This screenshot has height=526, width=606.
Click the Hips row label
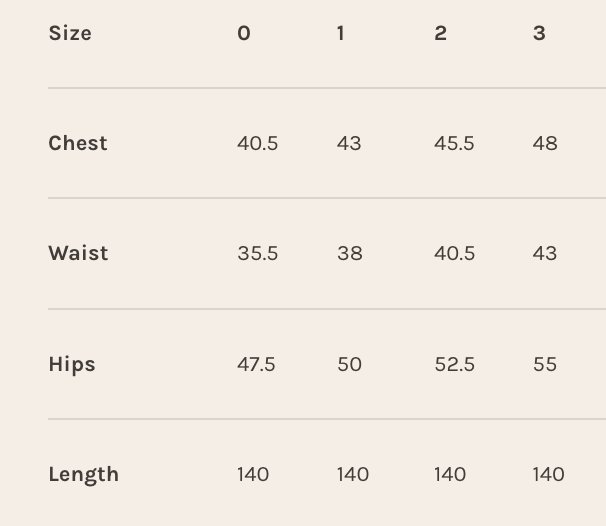pyautogui.click(x=72, y=364)
